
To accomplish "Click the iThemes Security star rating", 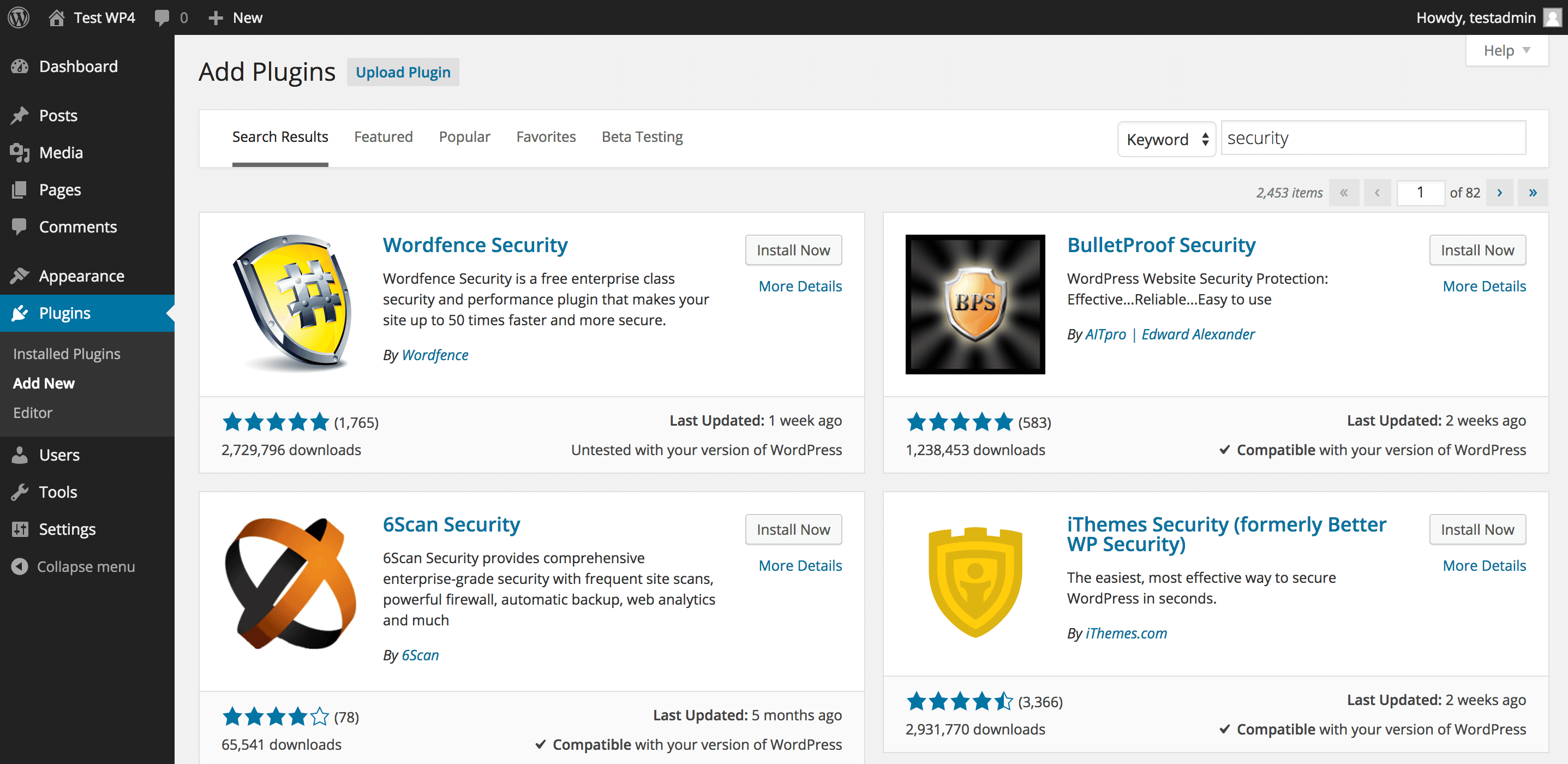I will tap(959, 701).
